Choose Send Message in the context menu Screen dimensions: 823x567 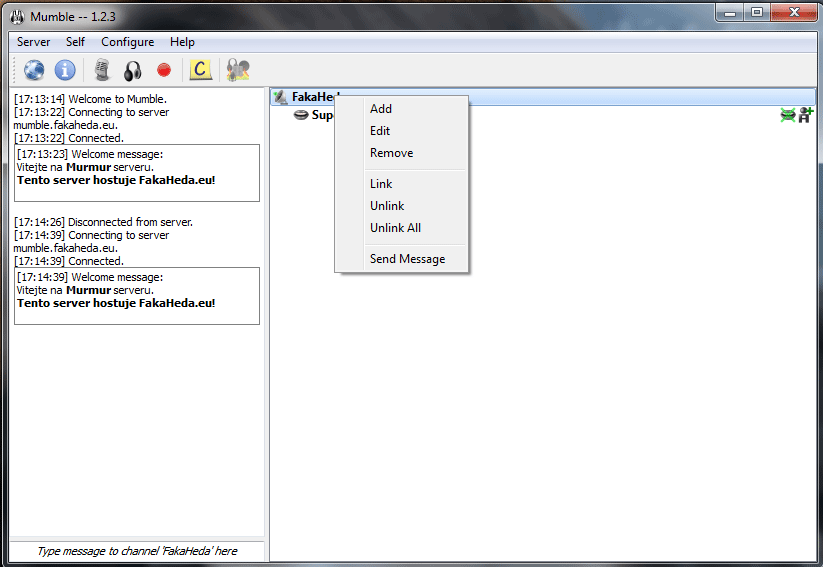tap(402, 259)
